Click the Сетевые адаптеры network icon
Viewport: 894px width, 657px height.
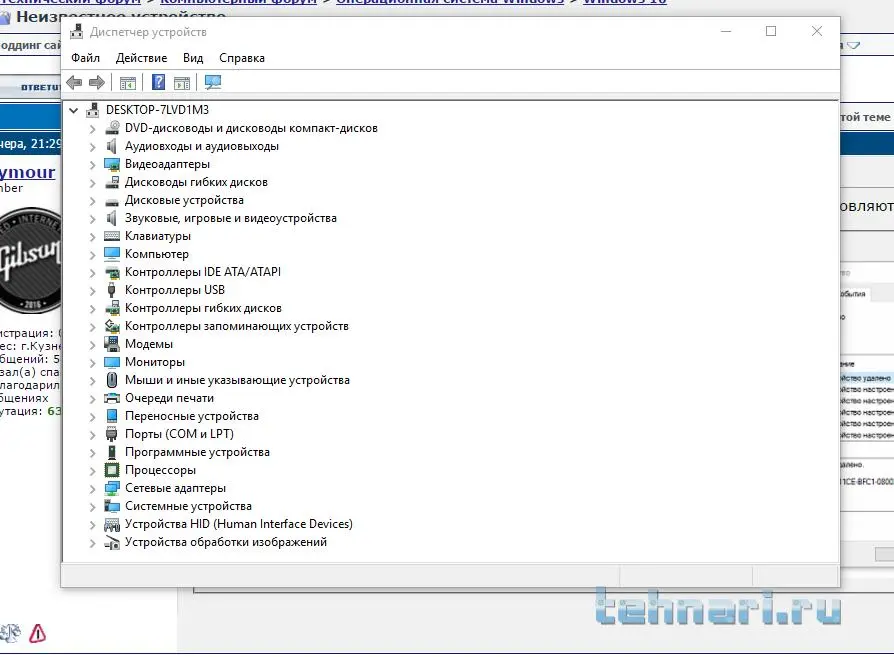(112, 488)
